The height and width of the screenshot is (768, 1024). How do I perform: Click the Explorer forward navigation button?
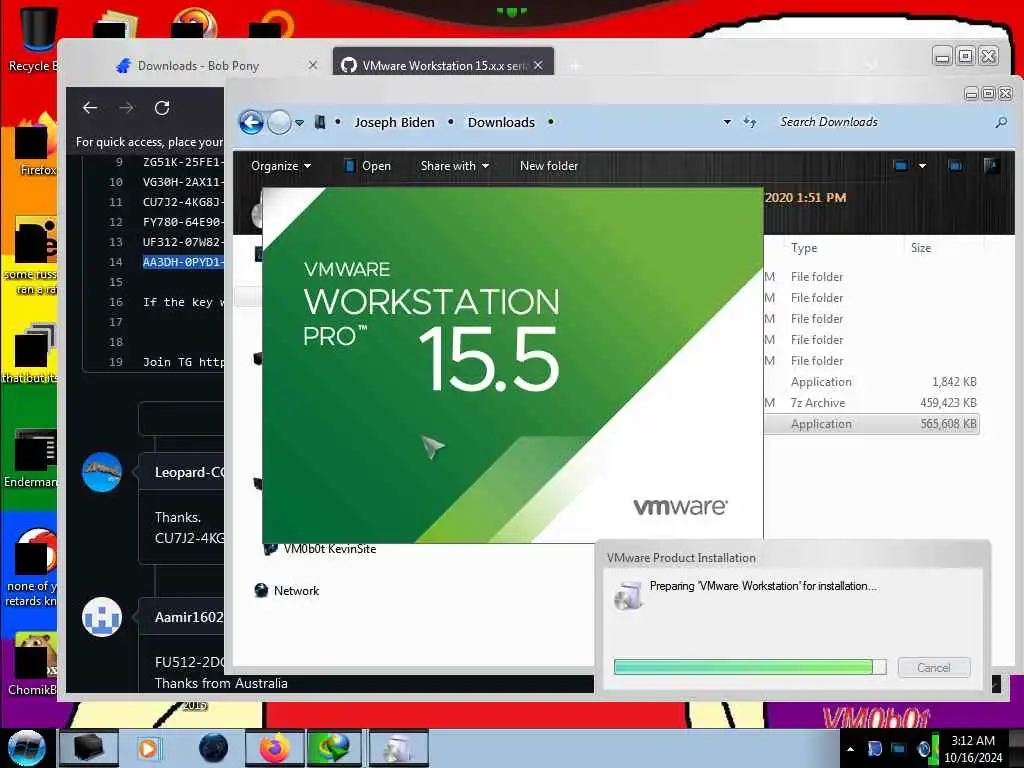(280, 122)
